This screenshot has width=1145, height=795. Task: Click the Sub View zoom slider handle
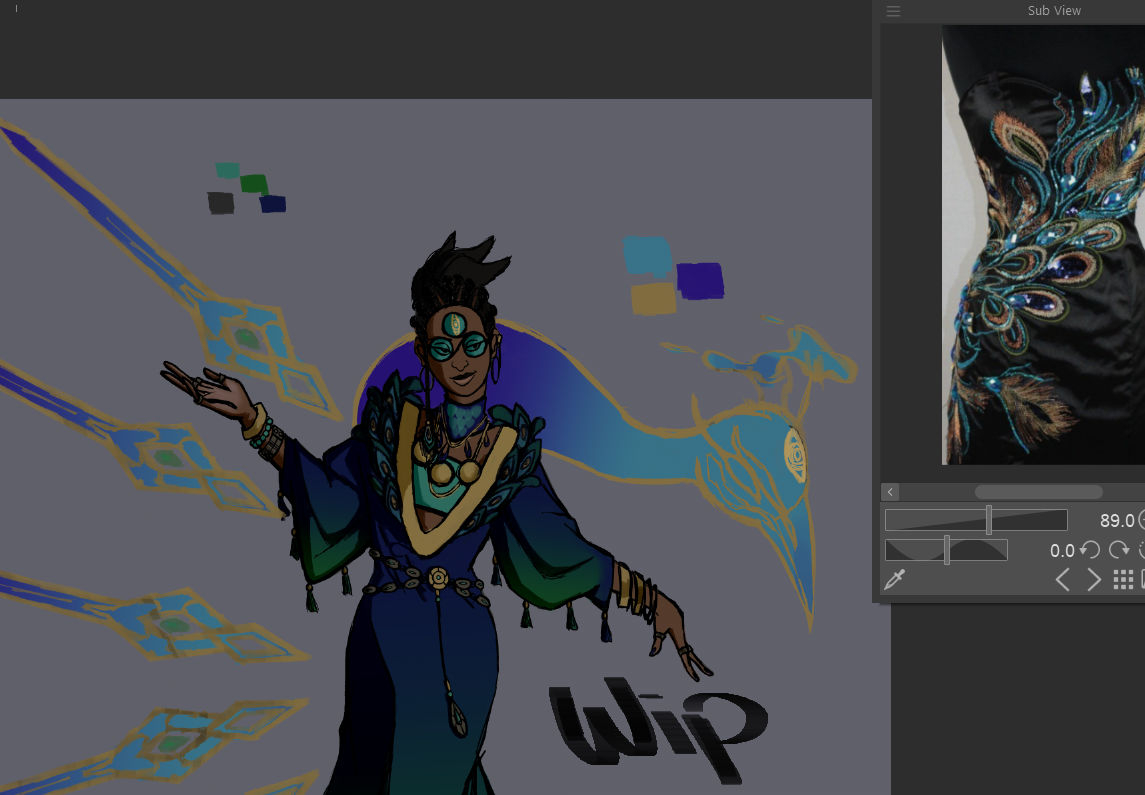(x=989, y=520)
